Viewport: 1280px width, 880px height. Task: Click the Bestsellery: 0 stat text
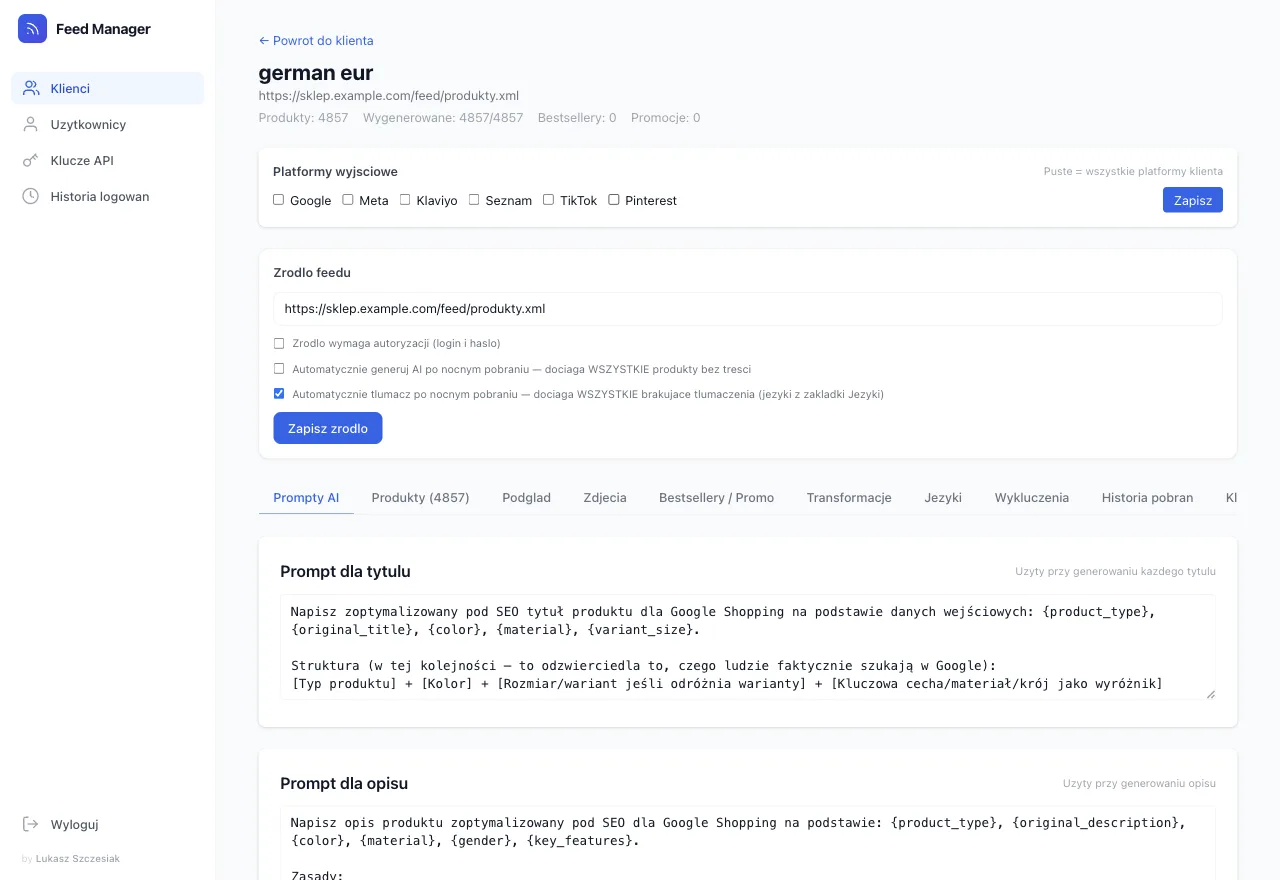577,118
